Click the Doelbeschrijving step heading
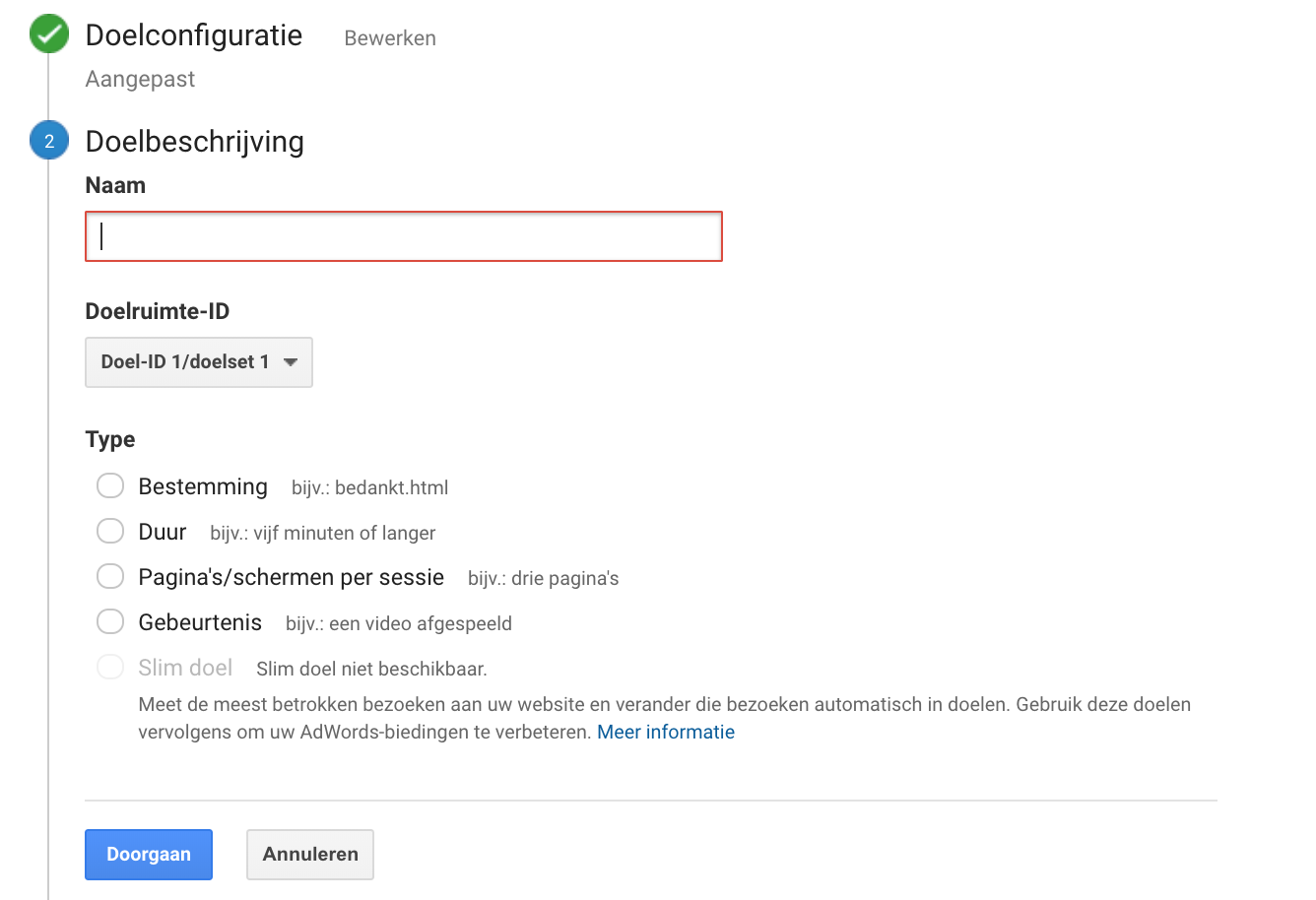This screenshot has width=1316, height=900. point(195,142)
